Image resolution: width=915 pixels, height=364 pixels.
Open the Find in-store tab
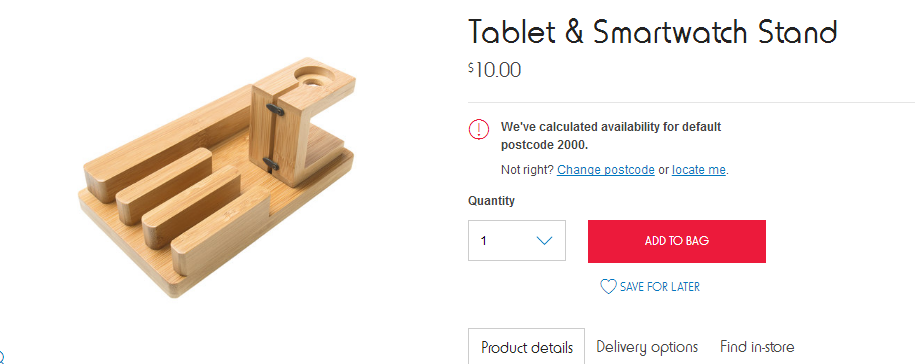757,347
